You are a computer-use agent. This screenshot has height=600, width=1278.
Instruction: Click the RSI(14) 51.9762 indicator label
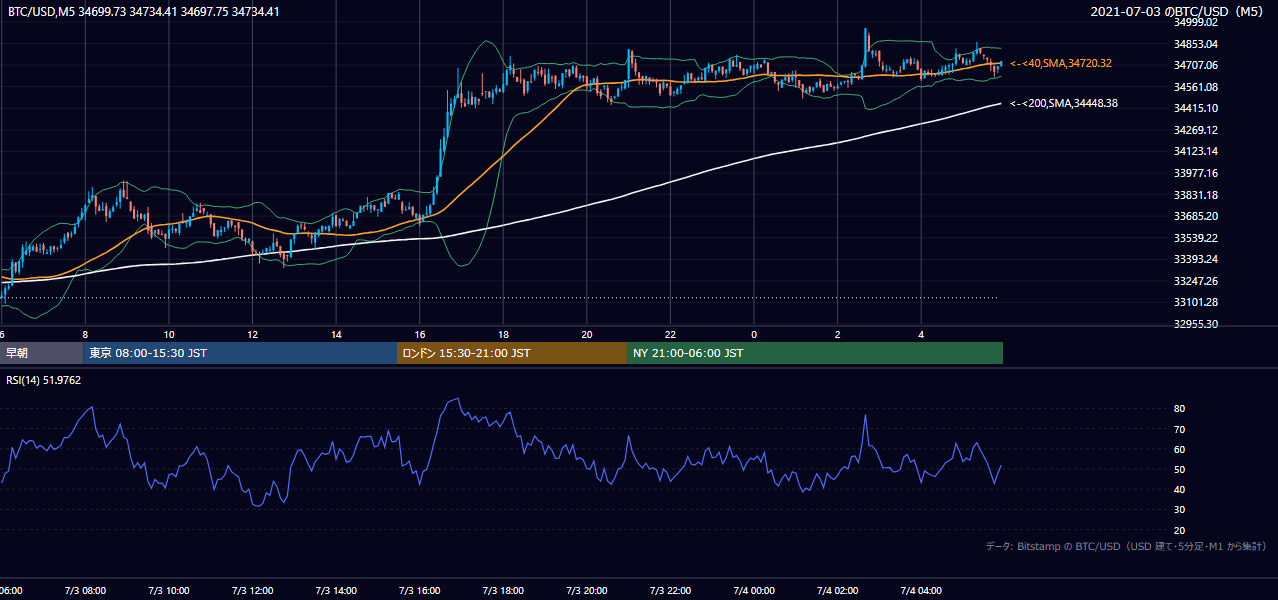click(x=44, y=379)
